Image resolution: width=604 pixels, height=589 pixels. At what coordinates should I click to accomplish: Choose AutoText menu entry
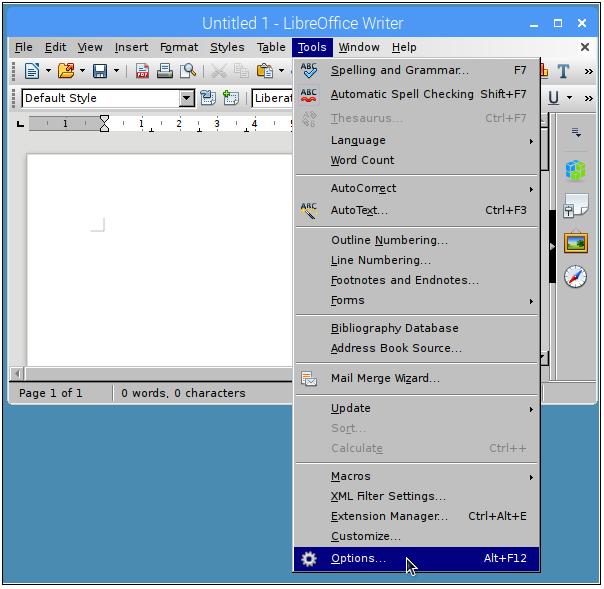coord(416,210)
